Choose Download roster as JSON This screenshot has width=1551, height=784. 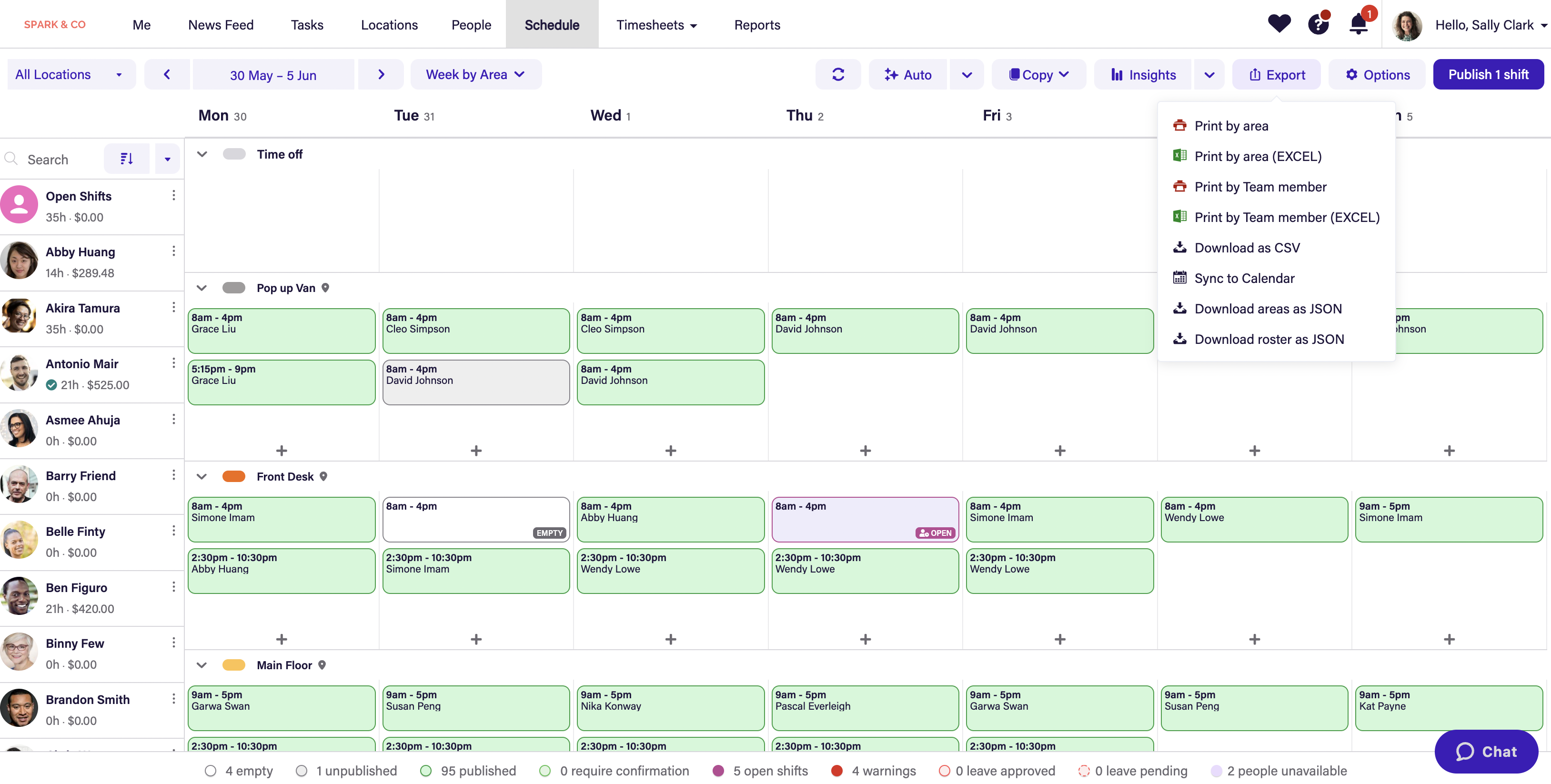click(x=1276, y=339)
